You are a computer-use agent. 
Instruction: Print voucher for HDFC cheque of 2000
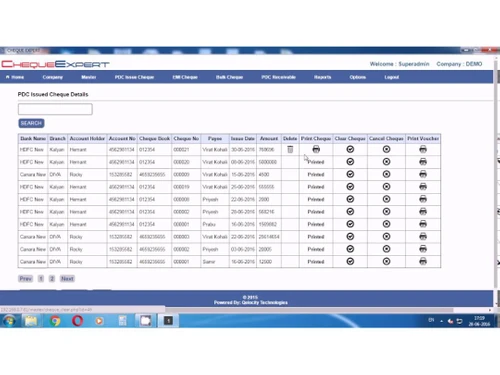(423, 199)
